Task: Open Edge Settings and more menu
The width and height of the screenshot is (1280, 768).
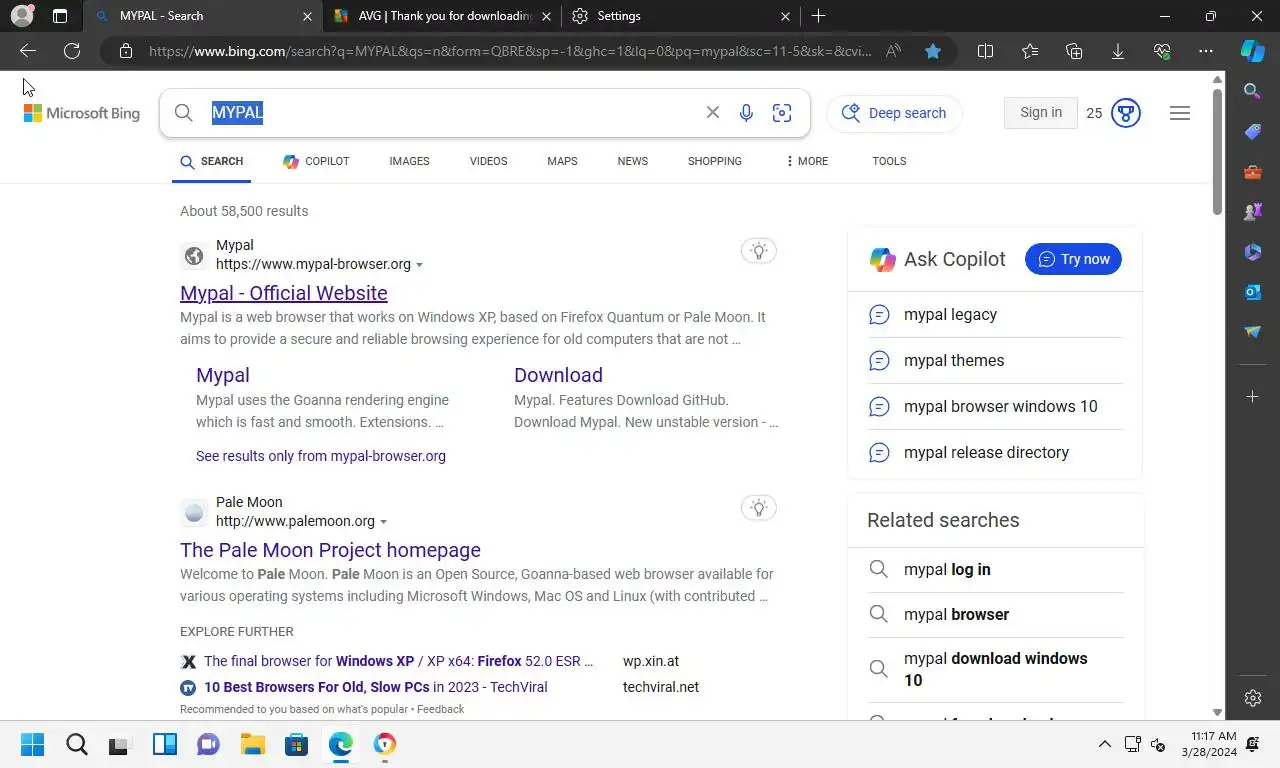Action: point(1206,51)
